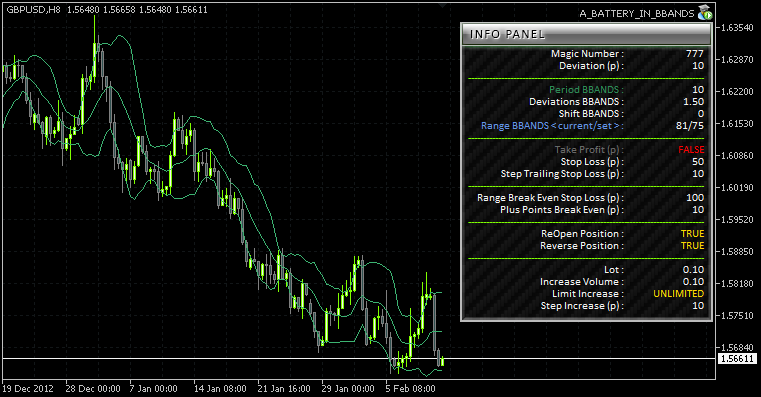The height and width of the screenshot is (397, 761).
Task: Click the 7 Jan 00:00 time label
Action: tap(153, 389)
